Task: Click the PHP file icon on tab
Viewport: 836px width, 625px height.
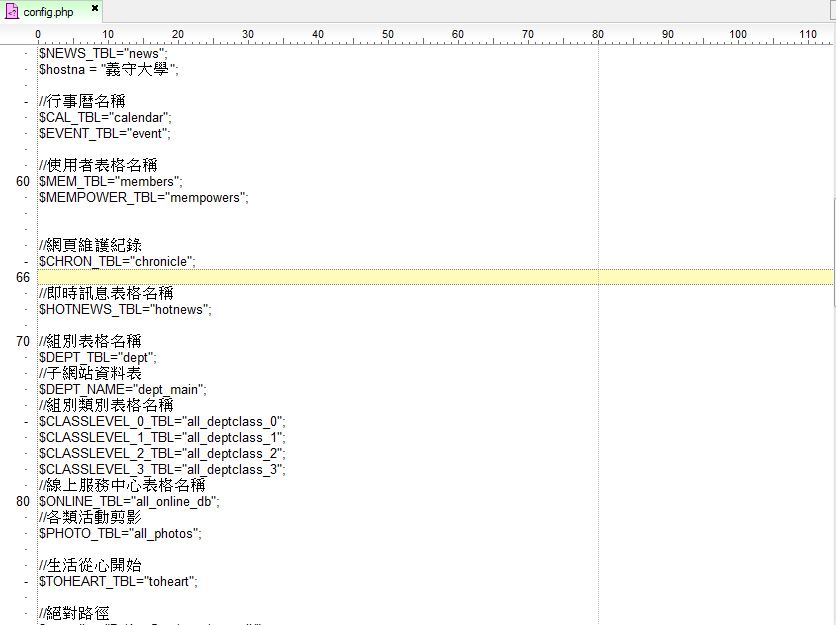Action: click(x=12, y=11)
